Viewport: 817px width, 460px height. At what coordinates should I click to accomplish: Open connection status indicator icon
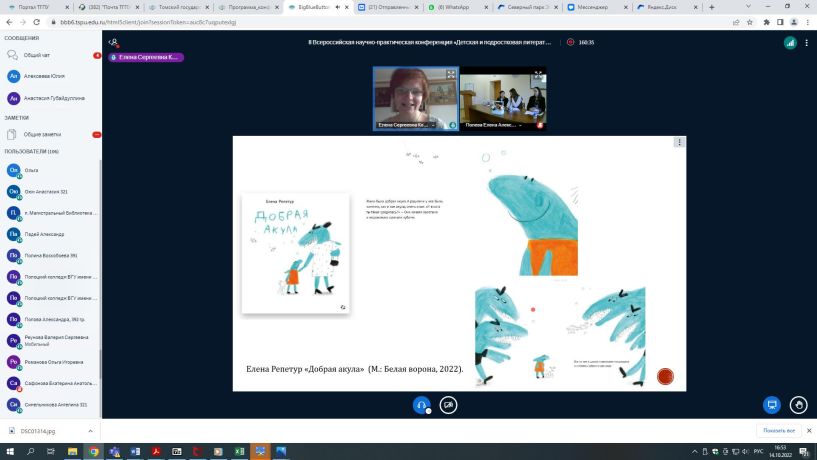790,43
